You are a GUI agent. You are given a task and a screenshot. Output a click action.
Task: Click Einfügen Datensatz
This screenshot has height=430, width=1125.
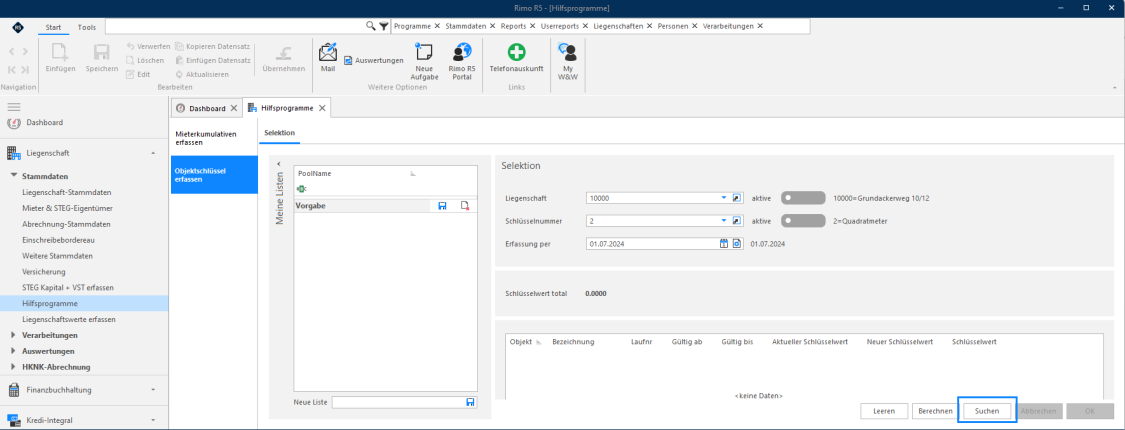(212, 60)
